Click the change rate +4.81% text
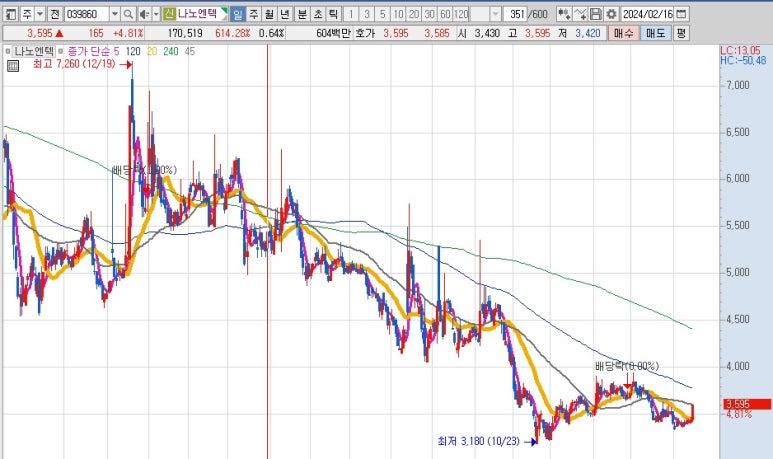Viewport: 773px width, 459px height. pyautogui.click(x=128, y=34)
